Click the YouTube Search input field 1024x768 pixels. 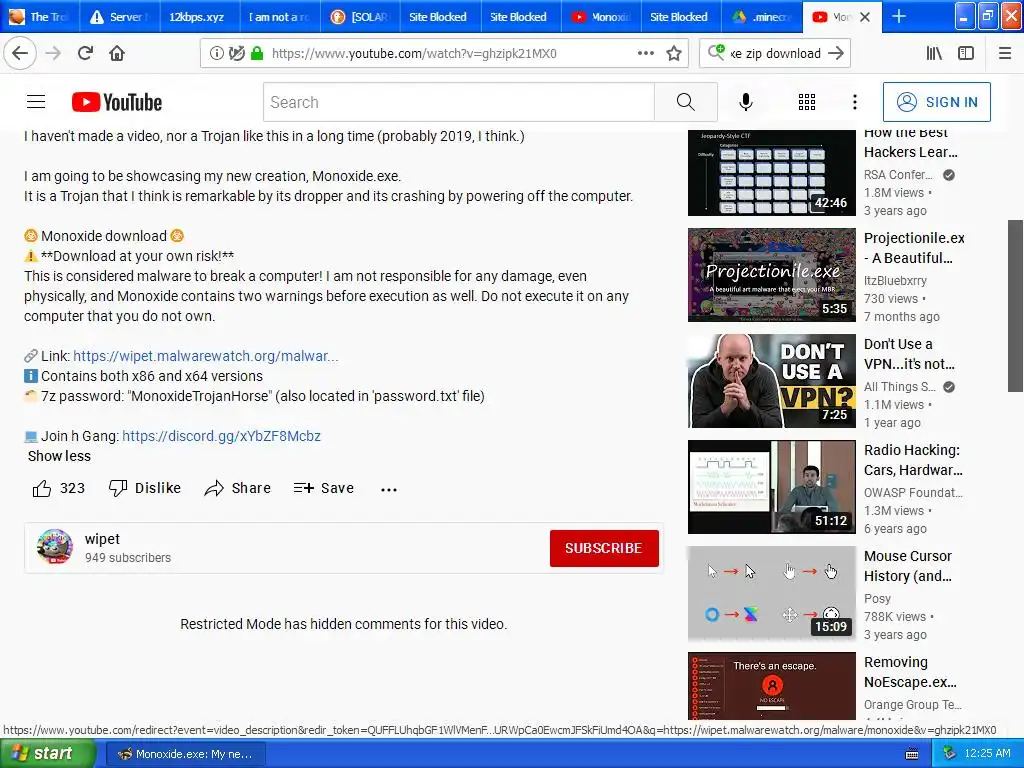click(458, 102)
